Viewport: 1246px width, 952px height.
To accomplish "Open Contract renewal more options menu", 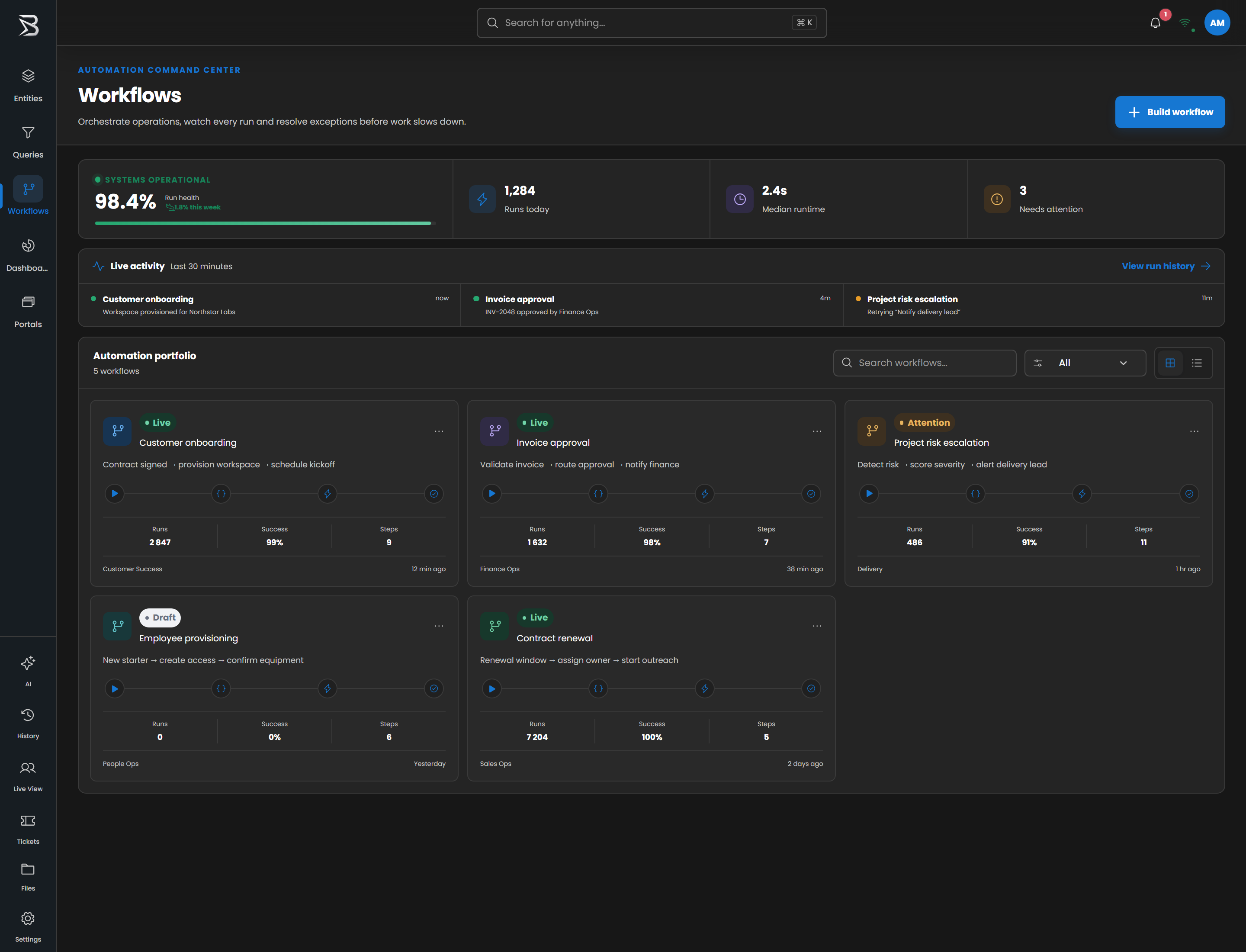I will 816,626.
